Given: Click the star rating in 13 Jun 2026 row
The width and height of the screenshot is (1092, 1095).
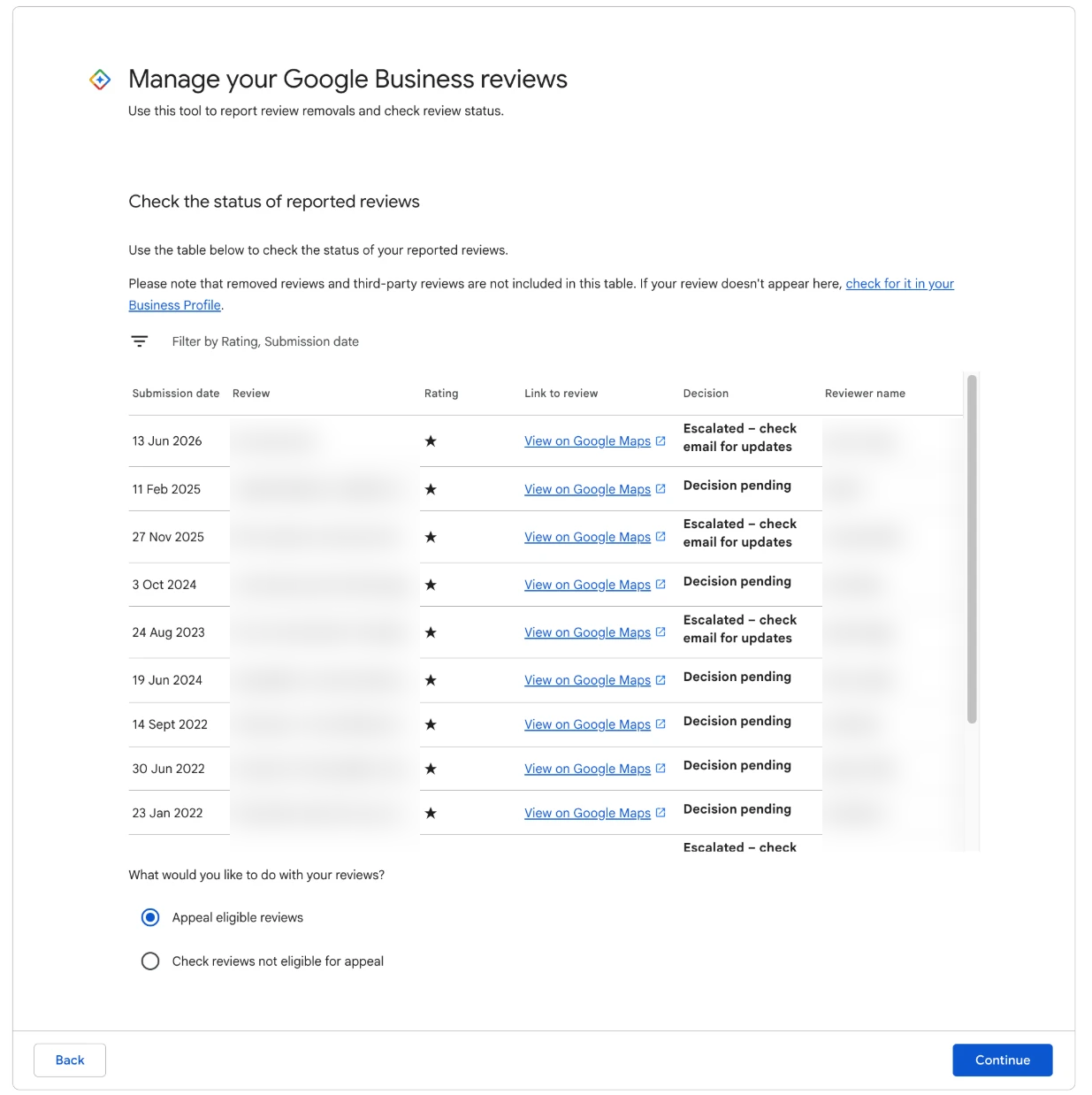Looking at the screenshot, I should click(x=431, y=440).
